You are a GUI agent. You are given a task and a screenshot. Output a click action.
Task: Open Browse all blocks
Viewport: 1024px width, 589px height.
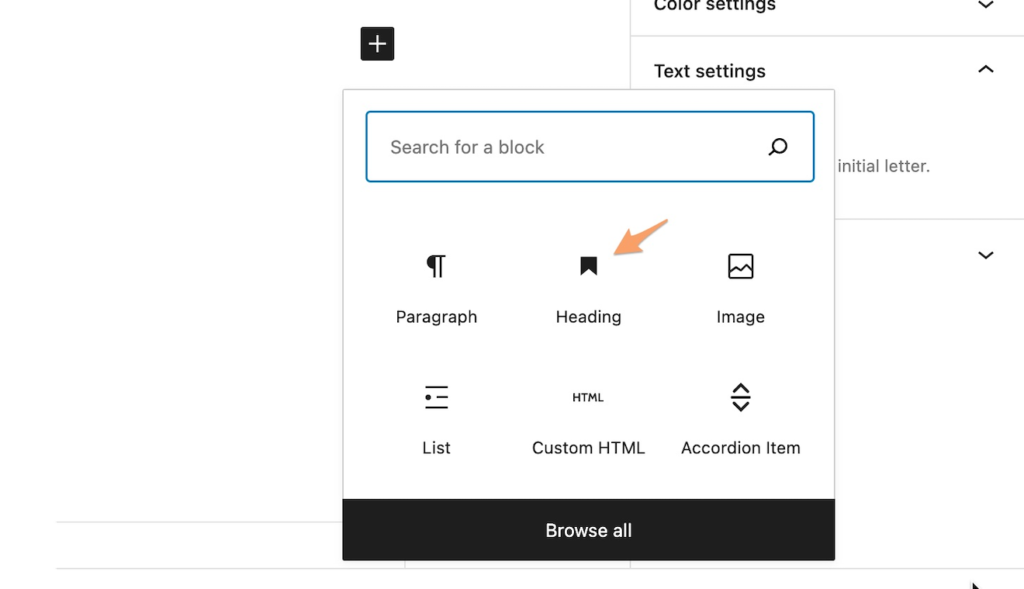[588, 530]
